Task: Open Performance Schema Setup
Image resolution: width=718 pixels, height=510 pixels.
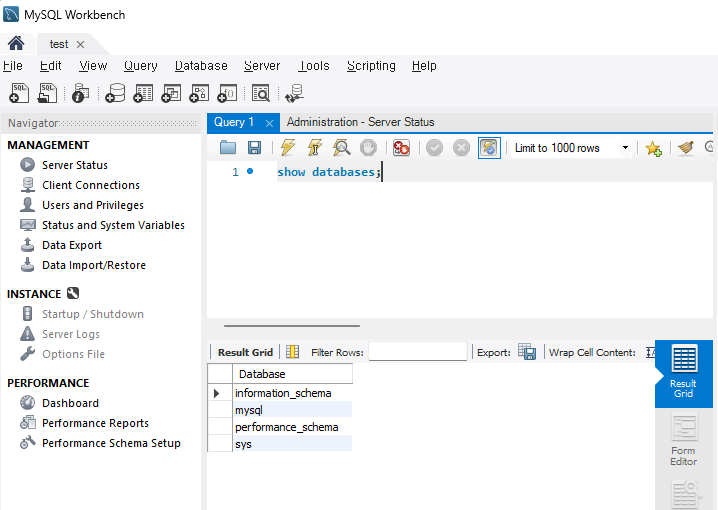Action: [x=111, y=443]
